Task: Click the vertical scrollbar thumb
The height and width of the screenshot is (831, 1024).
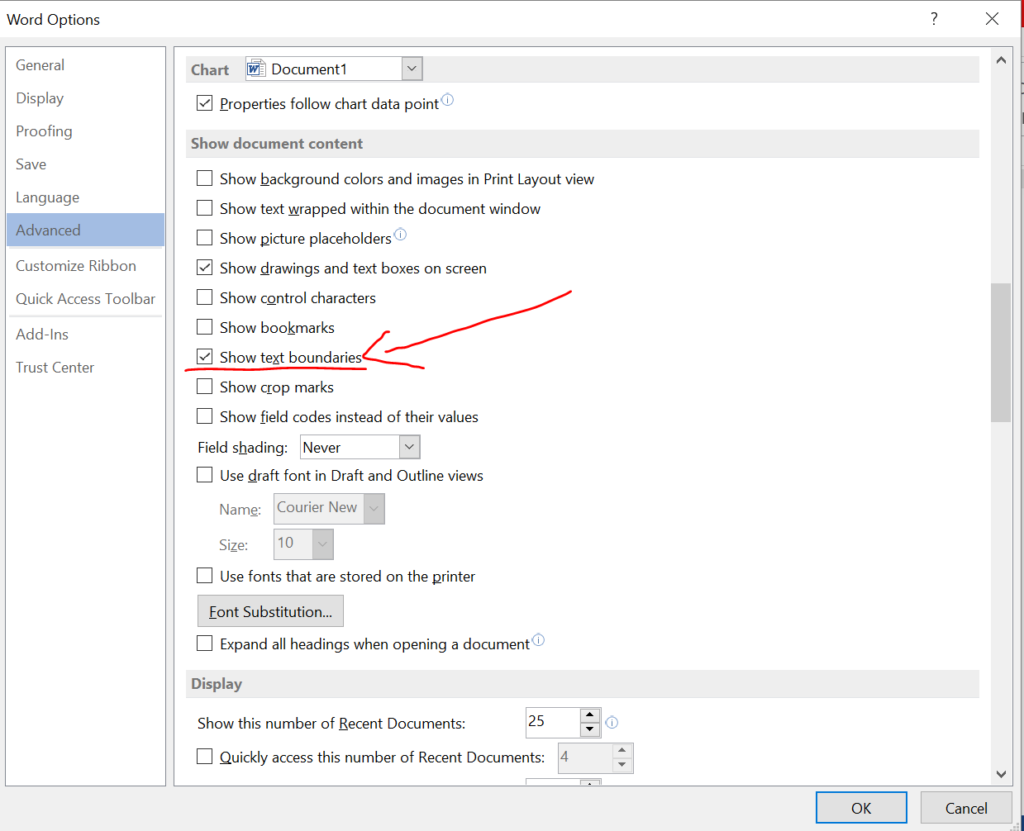Action: click(1000, 353)
